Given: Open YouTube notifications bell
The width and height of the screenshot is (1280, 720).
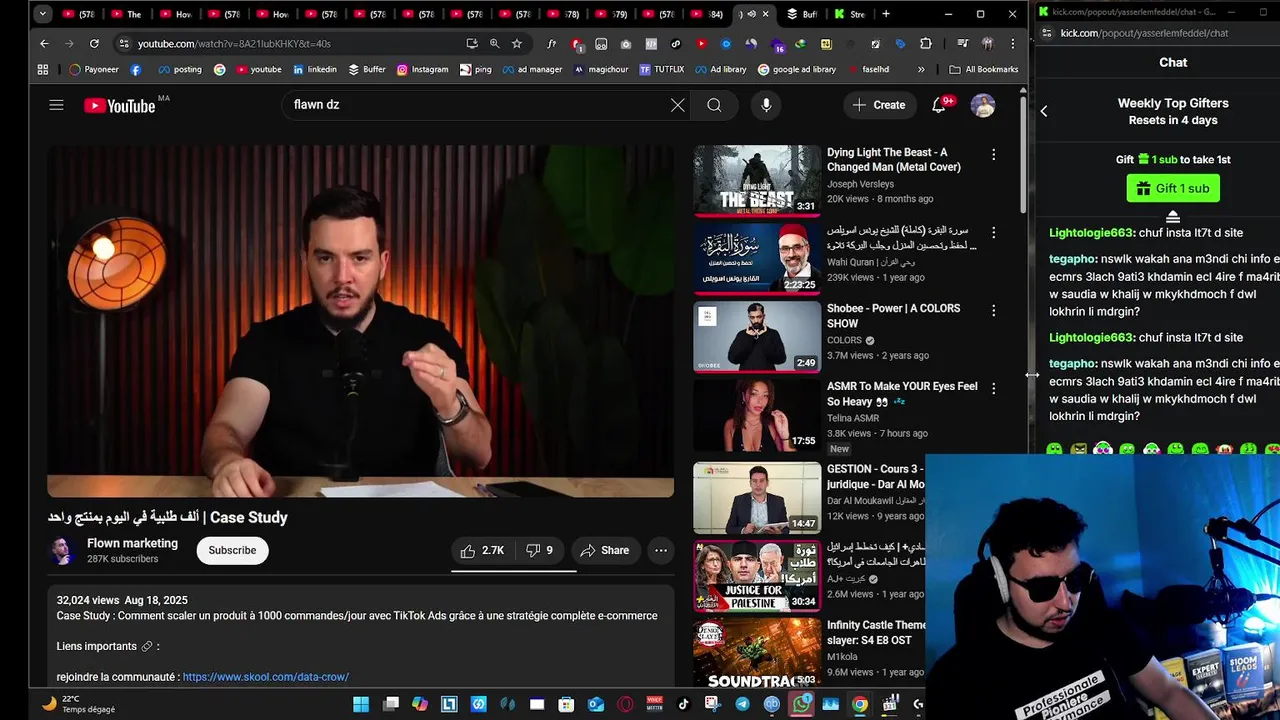Looking at the screenshot, I should pos(939,105).
